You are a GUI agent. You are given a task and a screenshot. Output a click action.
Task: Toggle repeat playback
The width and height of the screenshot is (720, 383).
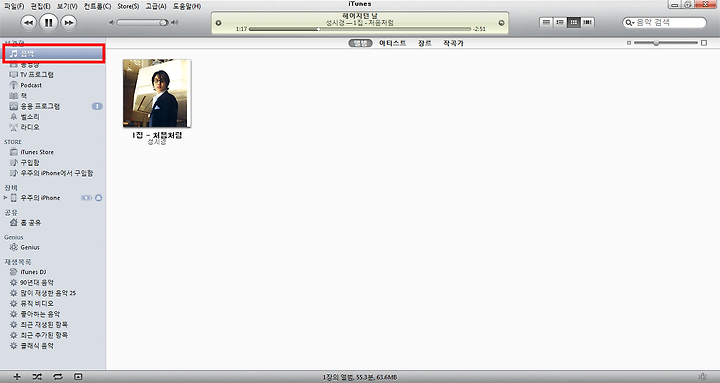point(58,377)
